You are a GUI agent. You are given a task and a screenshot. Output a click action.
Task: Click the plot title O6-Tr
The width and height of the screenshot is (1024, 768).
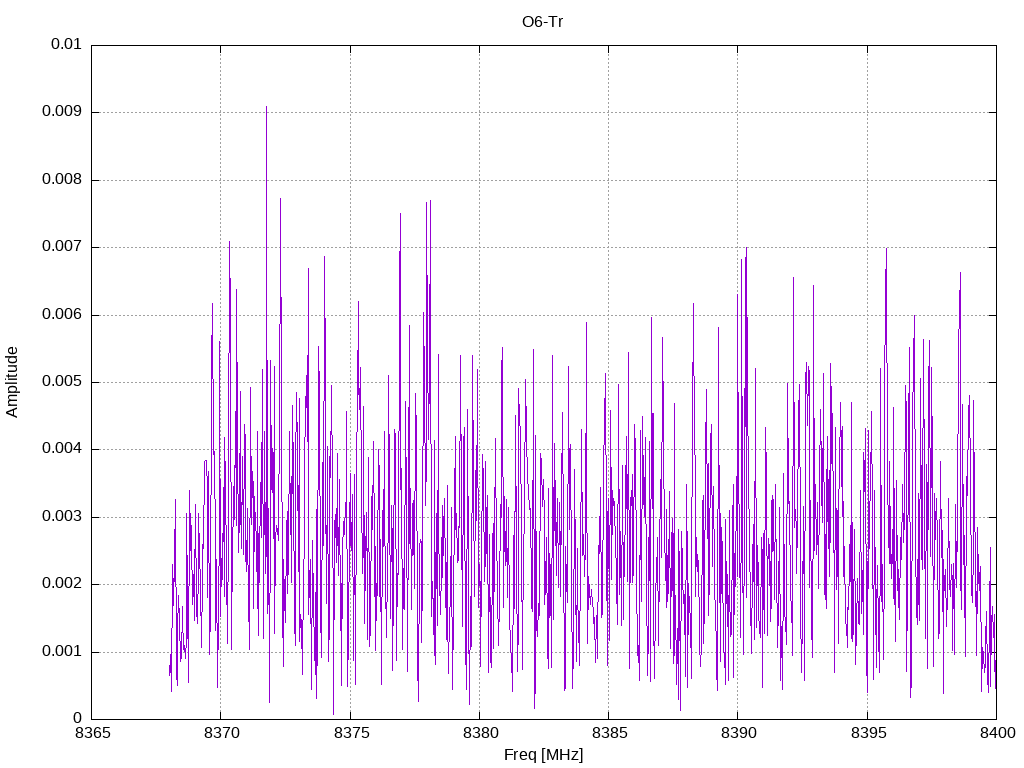[x=542, y=22]
